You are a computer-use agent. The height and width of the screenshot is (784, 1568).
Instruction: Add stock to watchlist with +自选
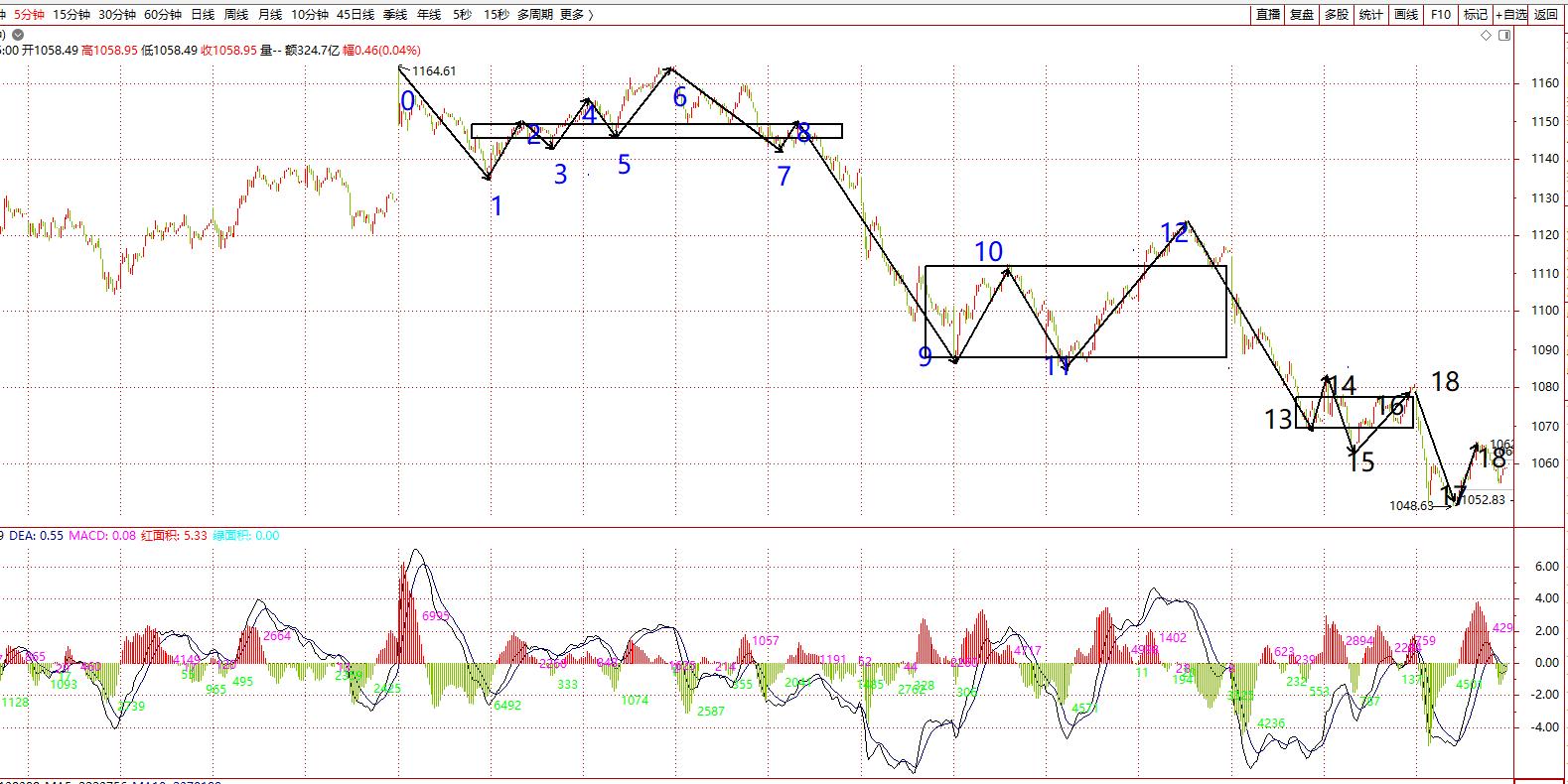tap(1511, 15)
